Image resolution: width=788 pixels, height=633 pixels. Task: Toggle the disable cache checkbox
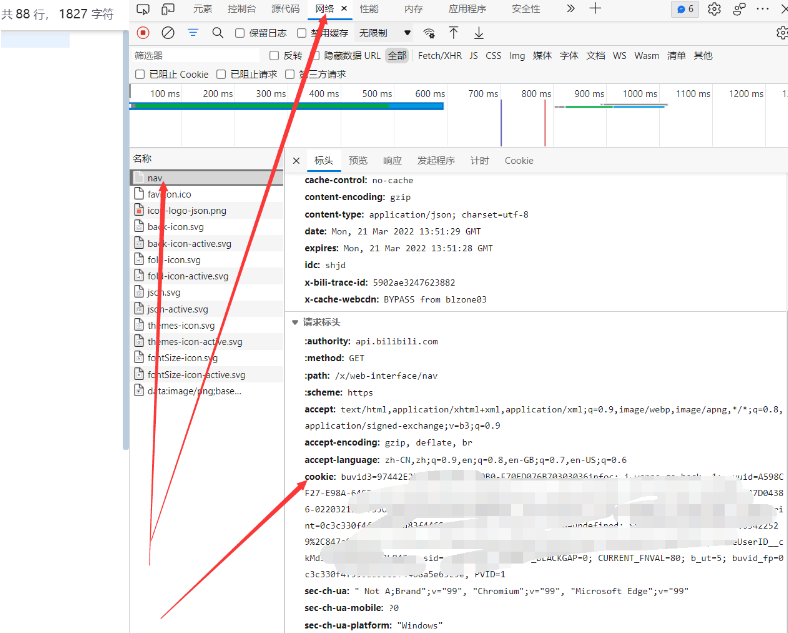pos(302,33)
